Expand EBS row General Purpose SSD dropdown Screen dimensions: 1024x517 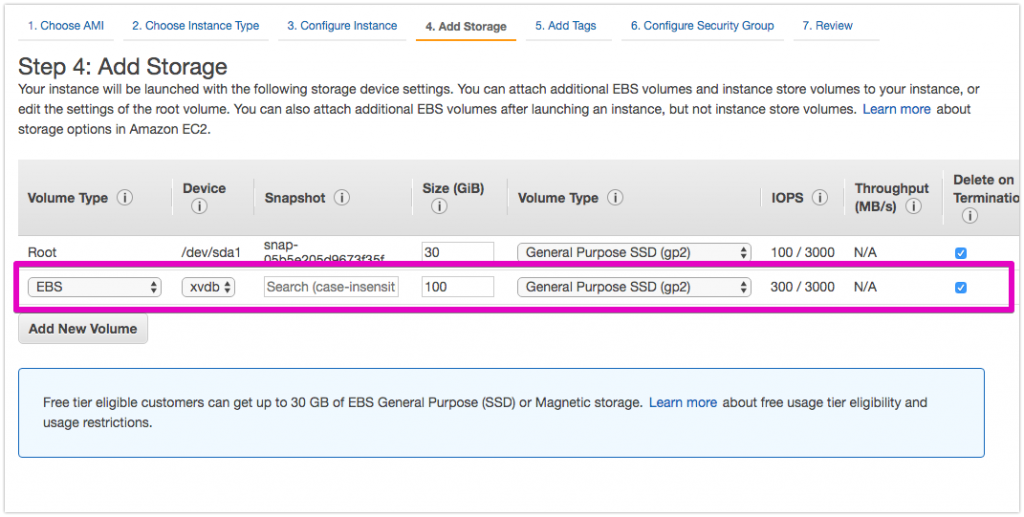(x=634, y=287)
